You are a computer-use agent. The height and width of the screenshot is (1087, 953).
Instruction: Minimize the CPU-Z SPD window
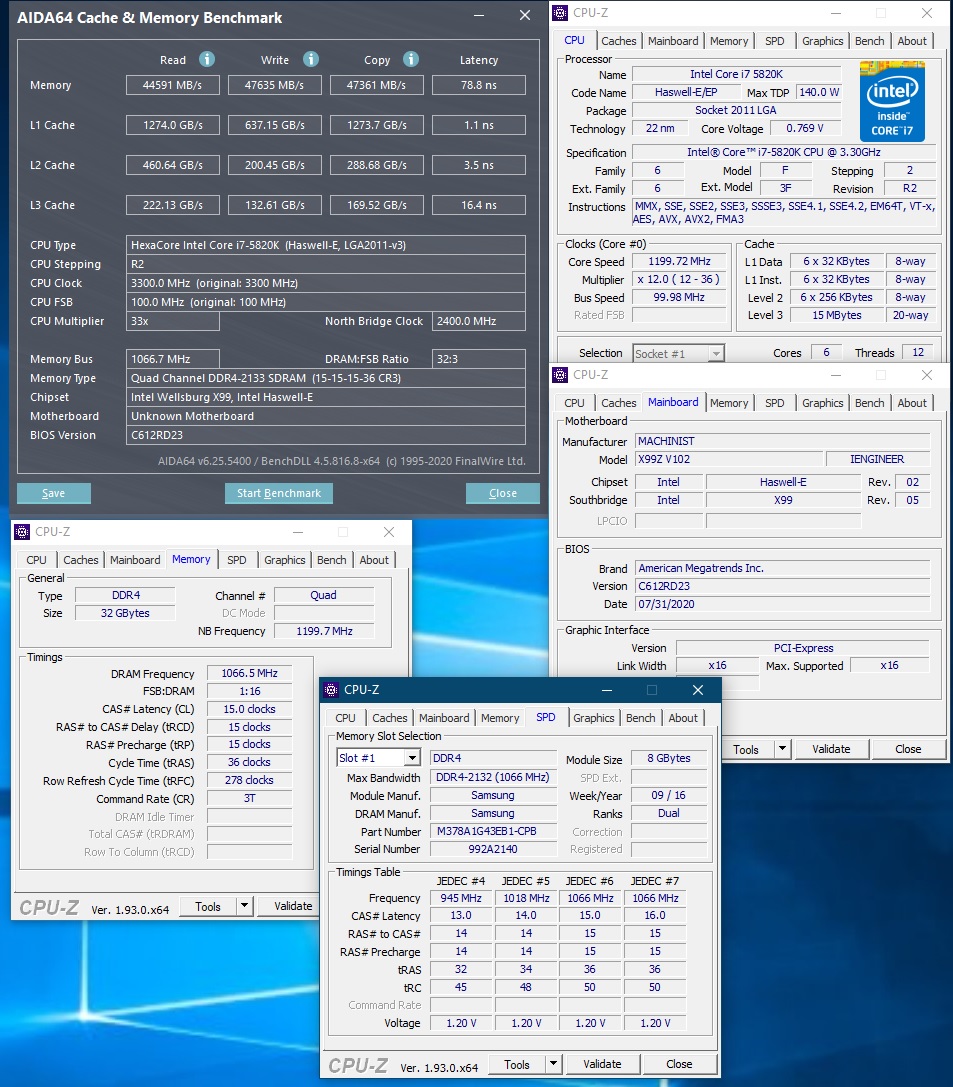(607, 690)
